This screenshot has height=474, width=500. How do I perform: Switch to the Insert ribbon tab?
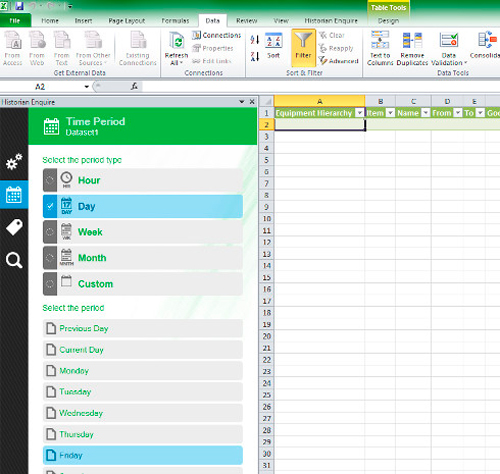coord(83,21)
